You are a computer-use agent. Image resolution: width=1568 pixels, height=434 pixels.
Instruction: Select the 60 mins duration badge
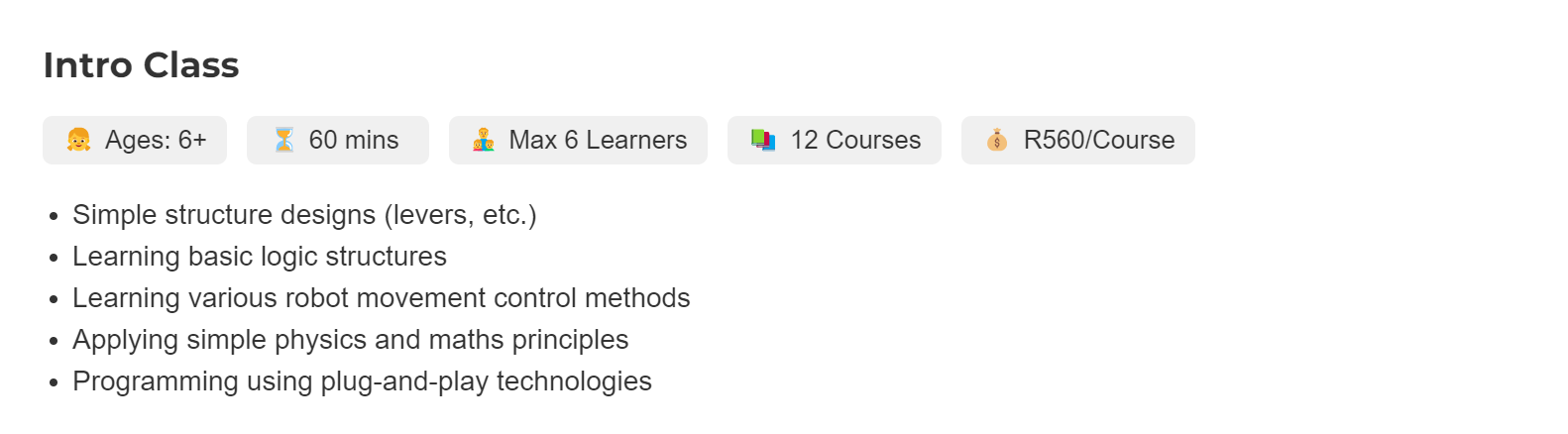(x=338, y=140)
